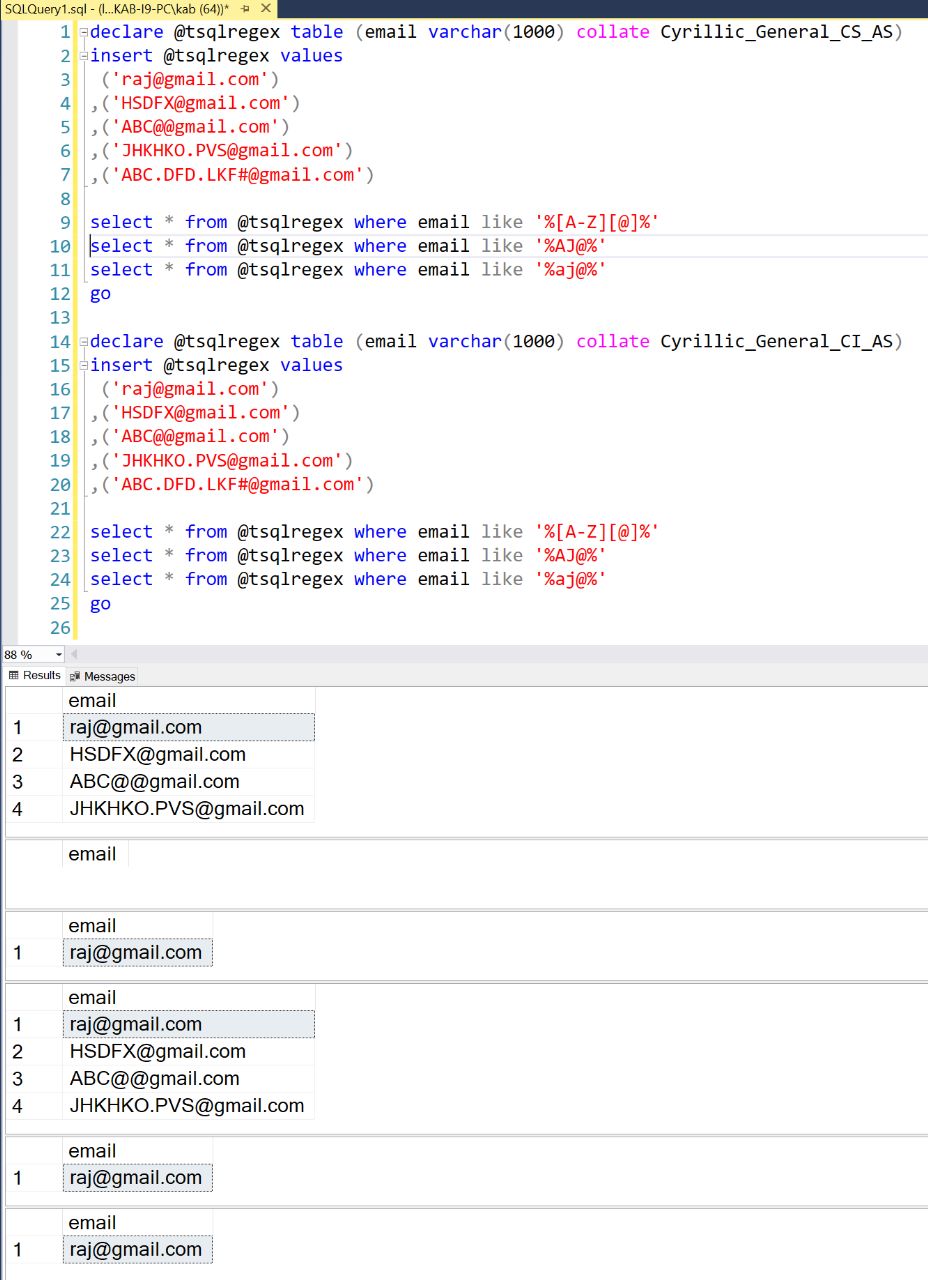Click the Messages tab icon
The width and height of the screenshot is (928, 1280).
(76, 677)
